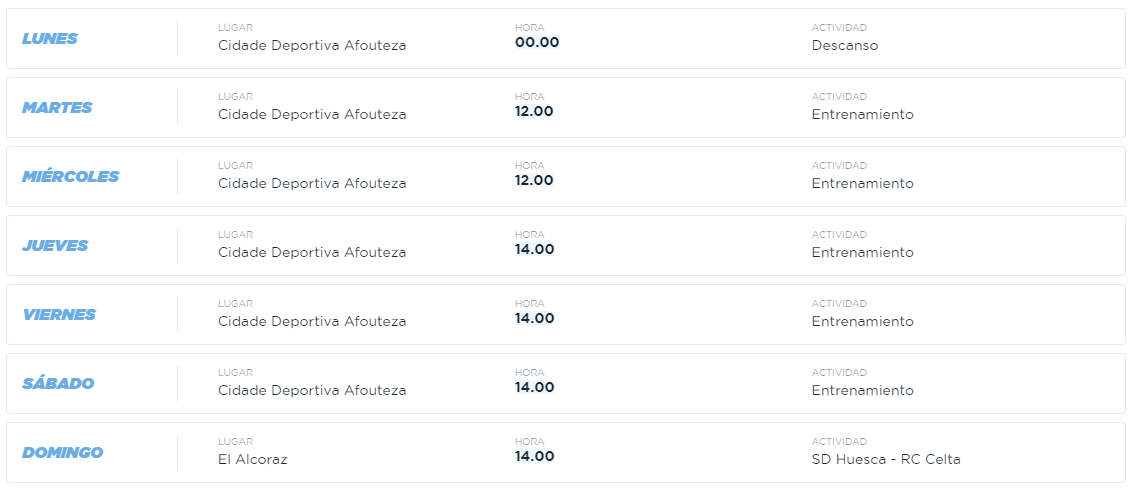
Task: Click the 00.00 time on Monday
Action: click(537, 42)
